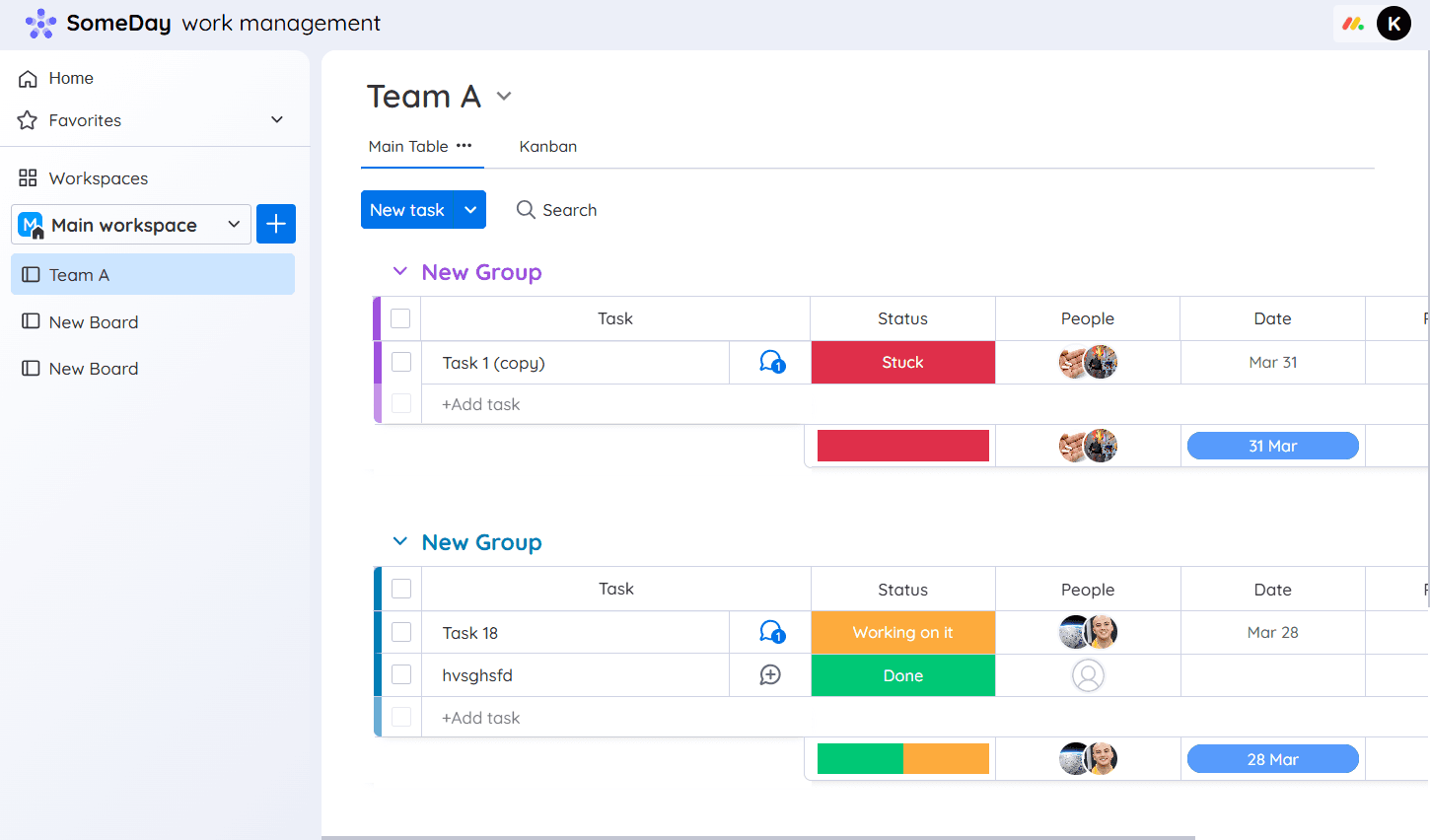Select all tasks in the second New Group

click(x=401, y=589)
